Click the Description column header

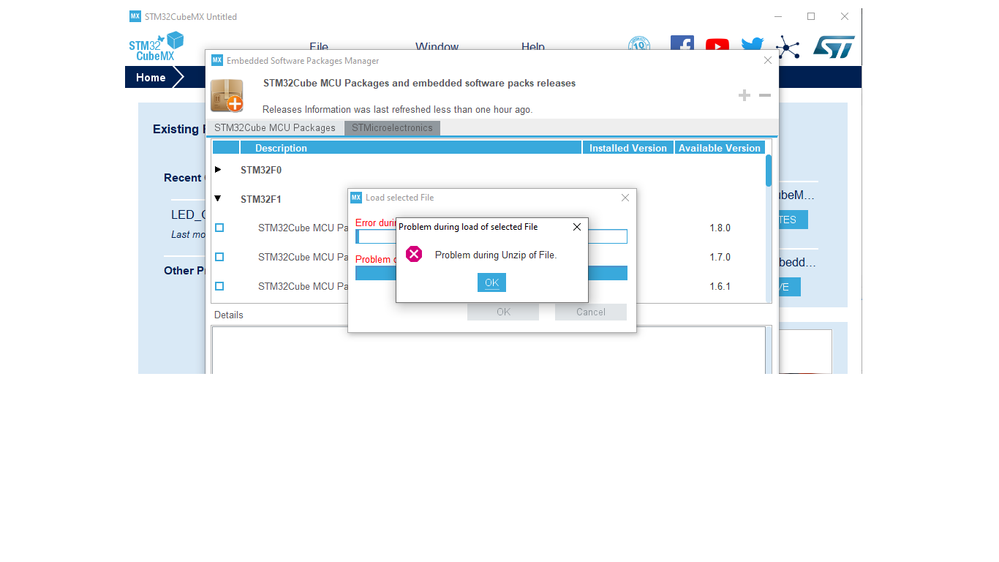point(411,148)
